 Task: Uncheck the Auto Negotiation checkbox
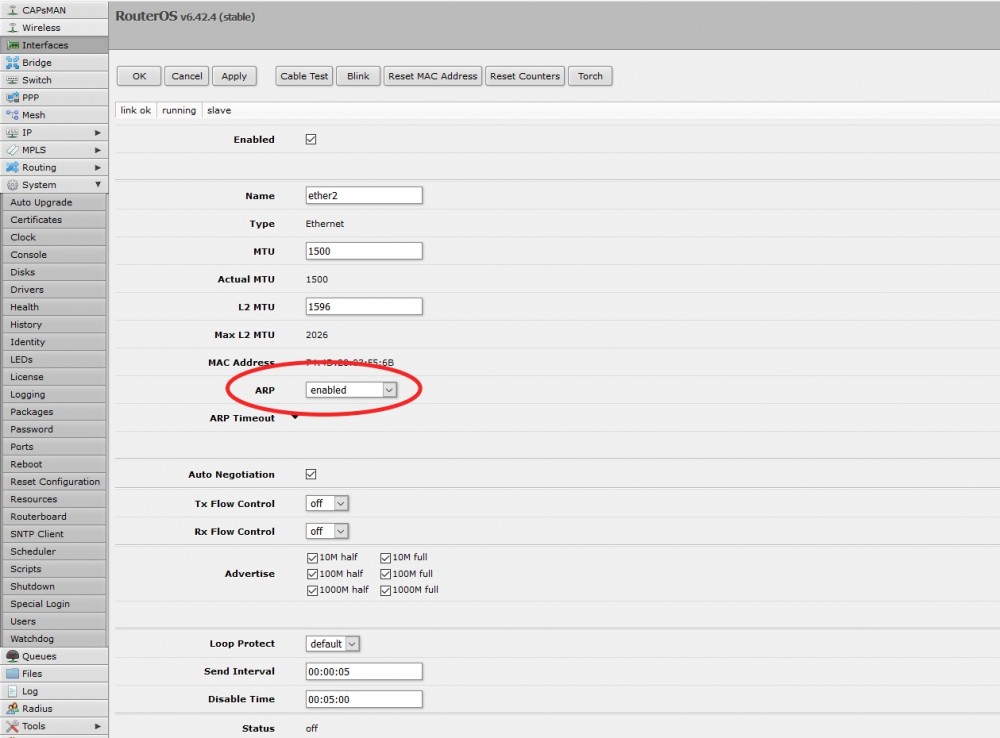(x=311, y=475)
